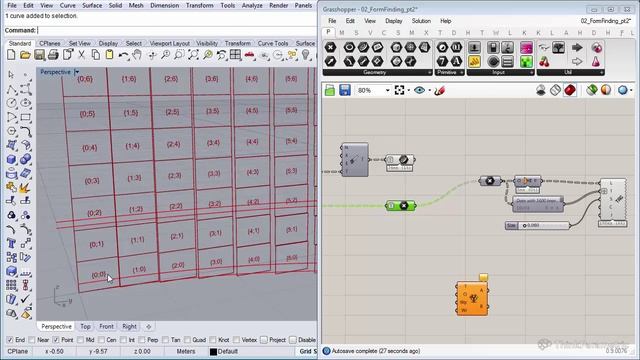Toggle the Tan osnap checkbox
This screenshot has height=360, width=640.
[x=165, y=340]
